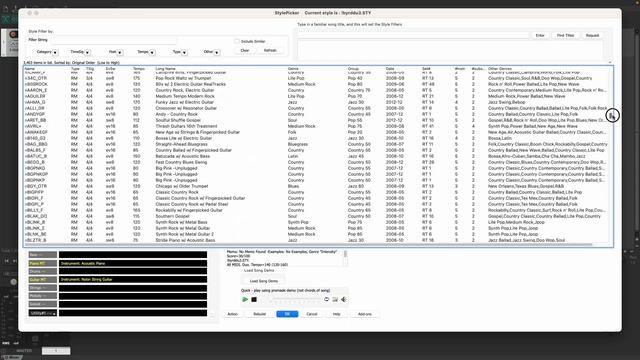Select style row '80s w/ 2 Electric Guitar RealTracks'
Screen dimensions: 640x360
(x=316, y=84)
